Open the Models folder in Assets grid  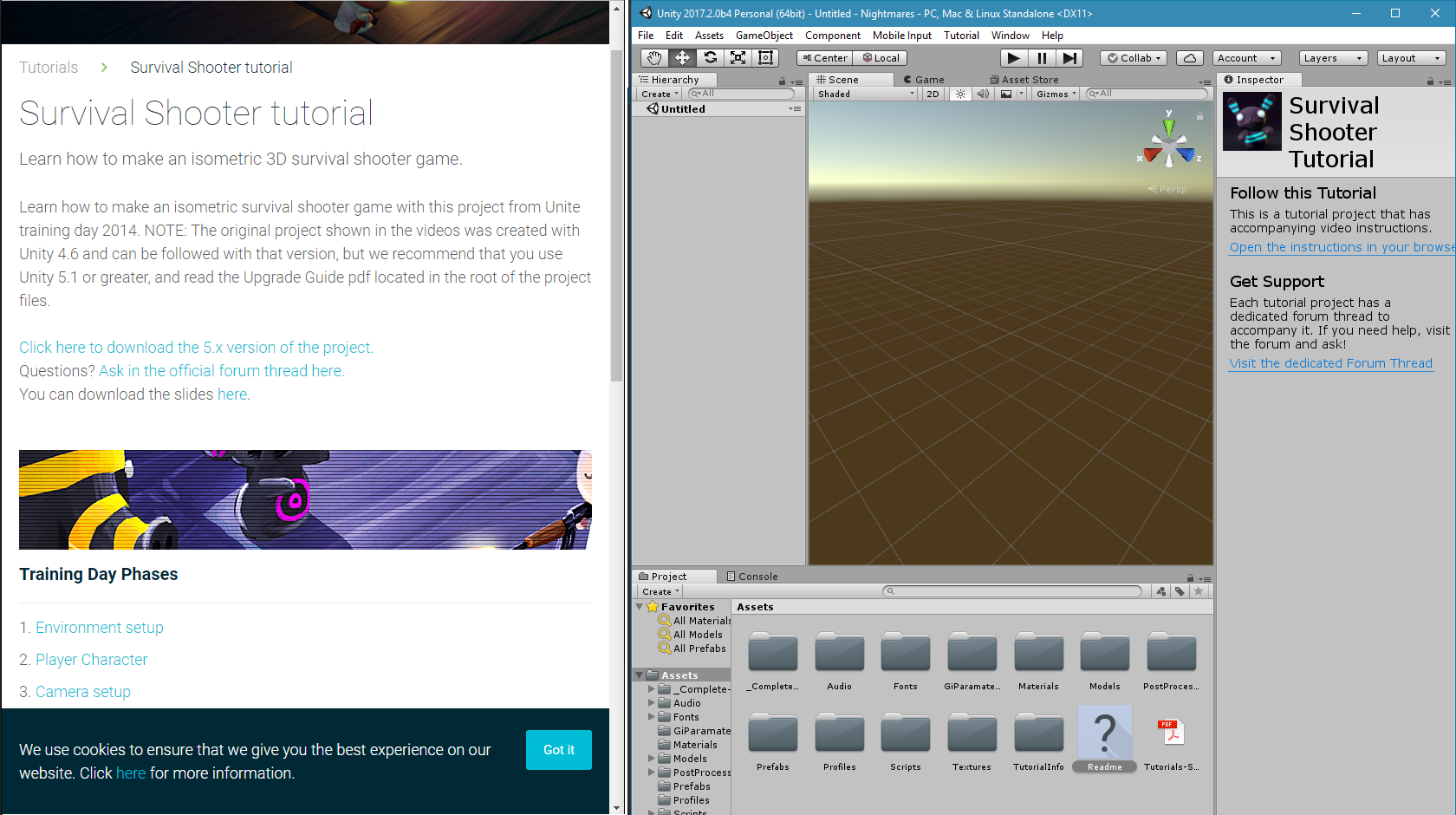[x=1105, y=661]
